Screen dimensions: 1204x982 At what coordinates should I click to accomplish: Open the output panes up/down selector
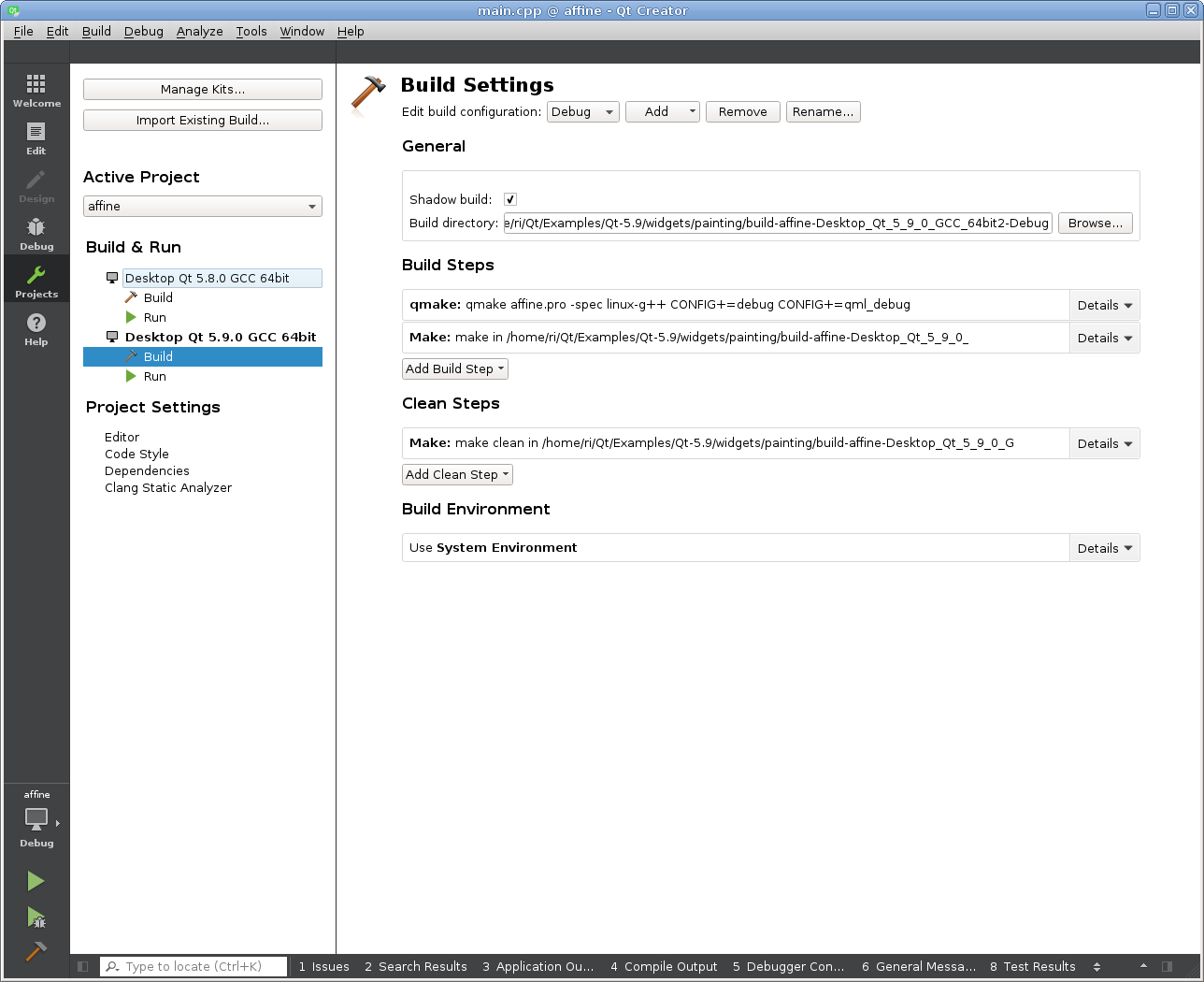[1096, 966]
